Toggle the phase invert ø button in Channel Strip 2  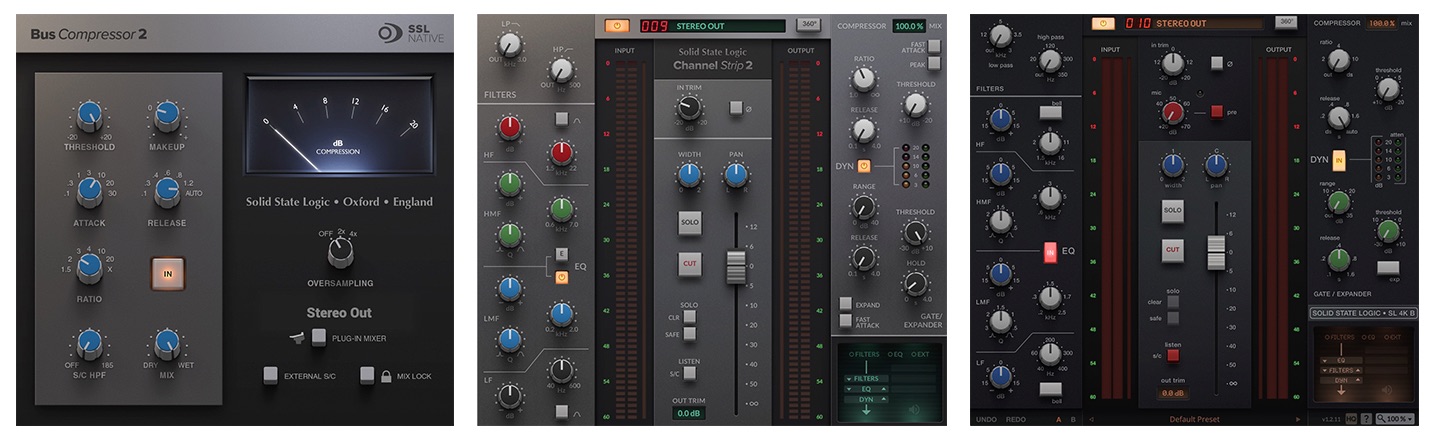(736, 107)
